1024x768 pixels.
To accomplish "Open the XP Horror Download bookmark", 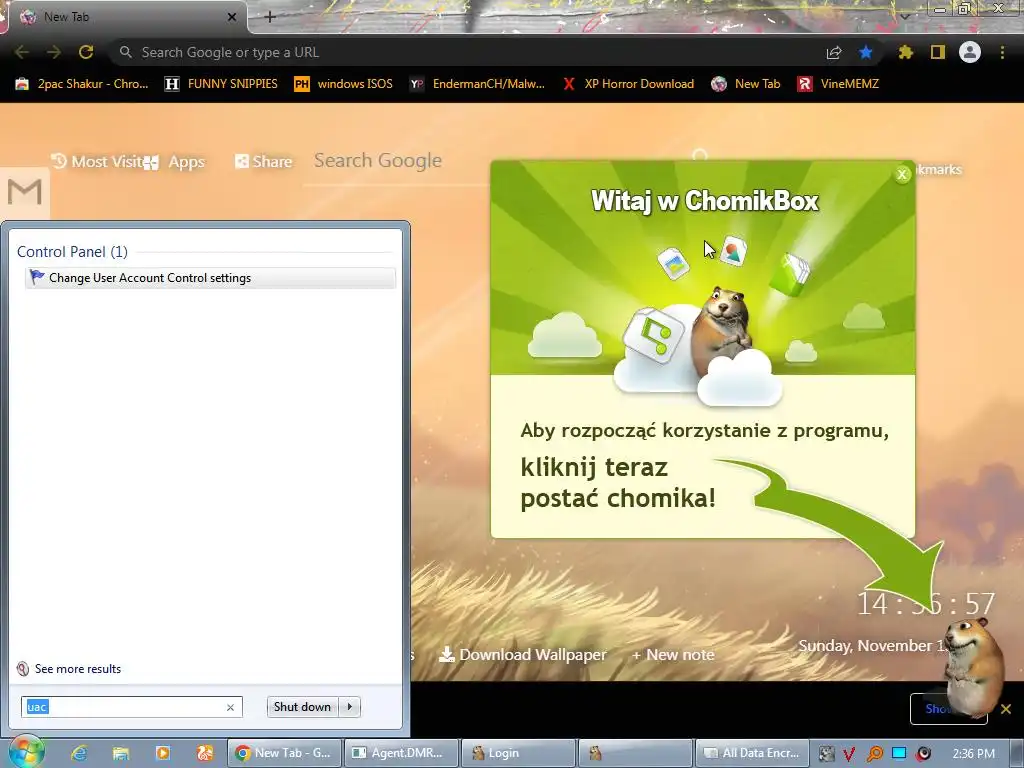I will [628, 84].
